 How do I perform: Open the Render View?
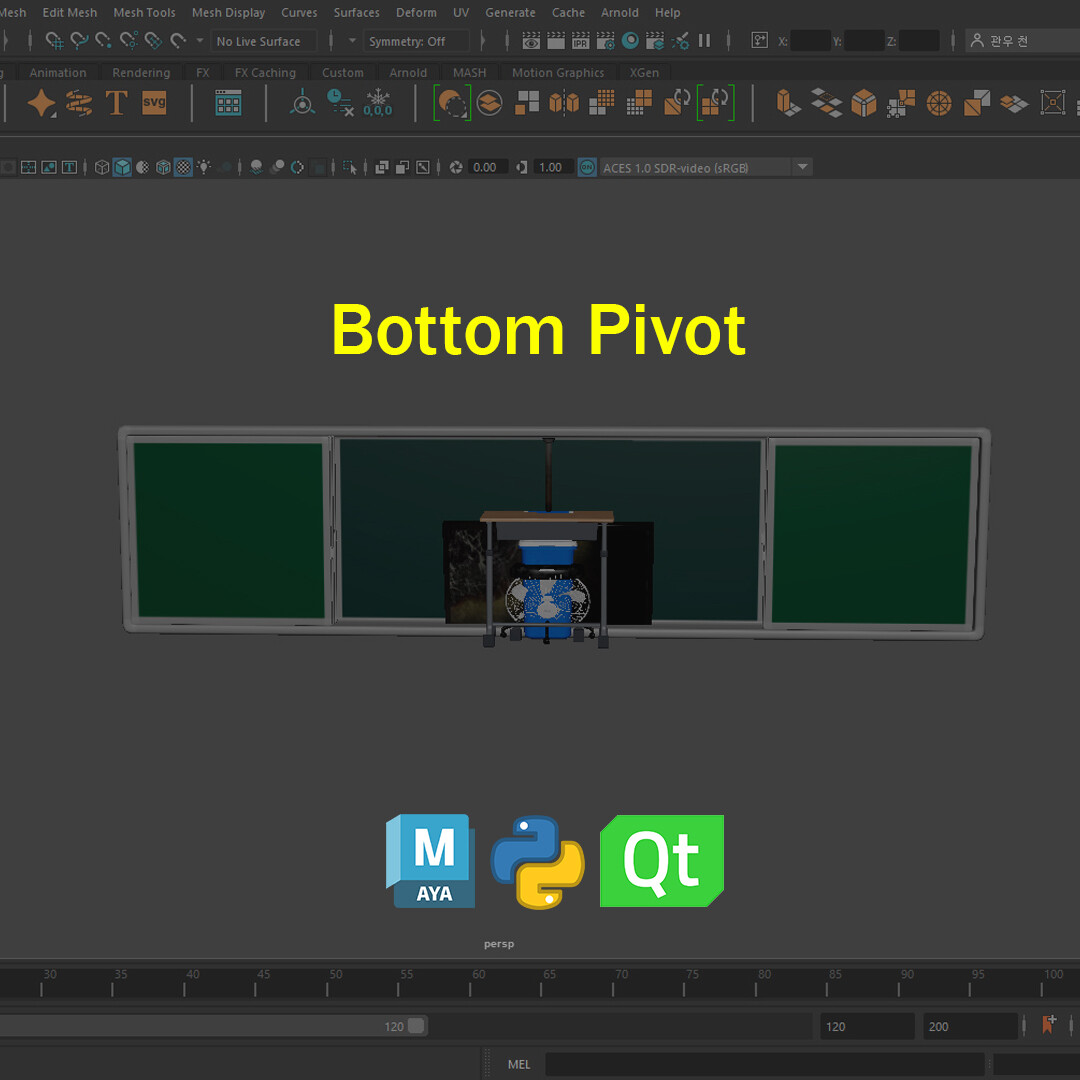(532, 41)
